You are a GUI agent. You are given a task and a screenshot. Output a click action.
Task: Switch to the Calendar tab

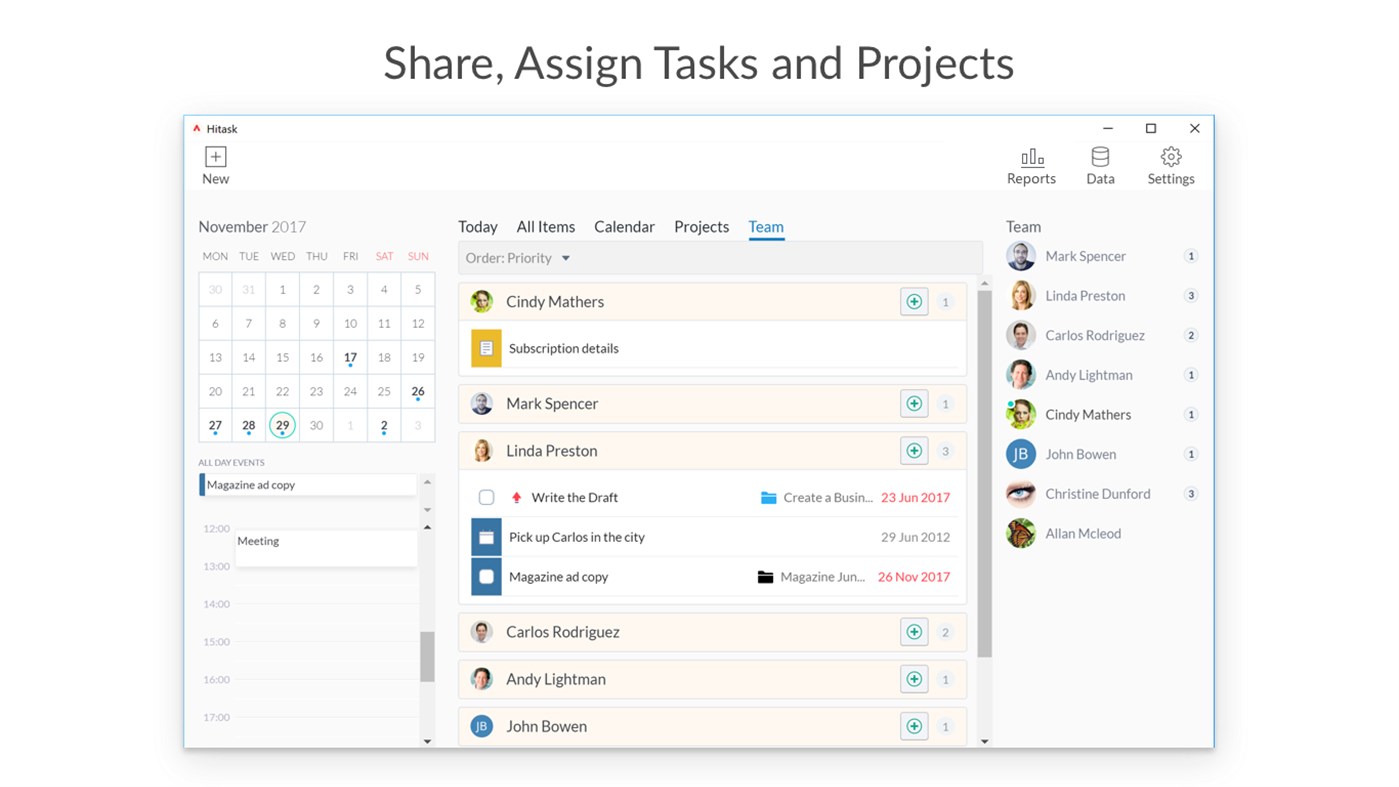[x=624, y=226]
